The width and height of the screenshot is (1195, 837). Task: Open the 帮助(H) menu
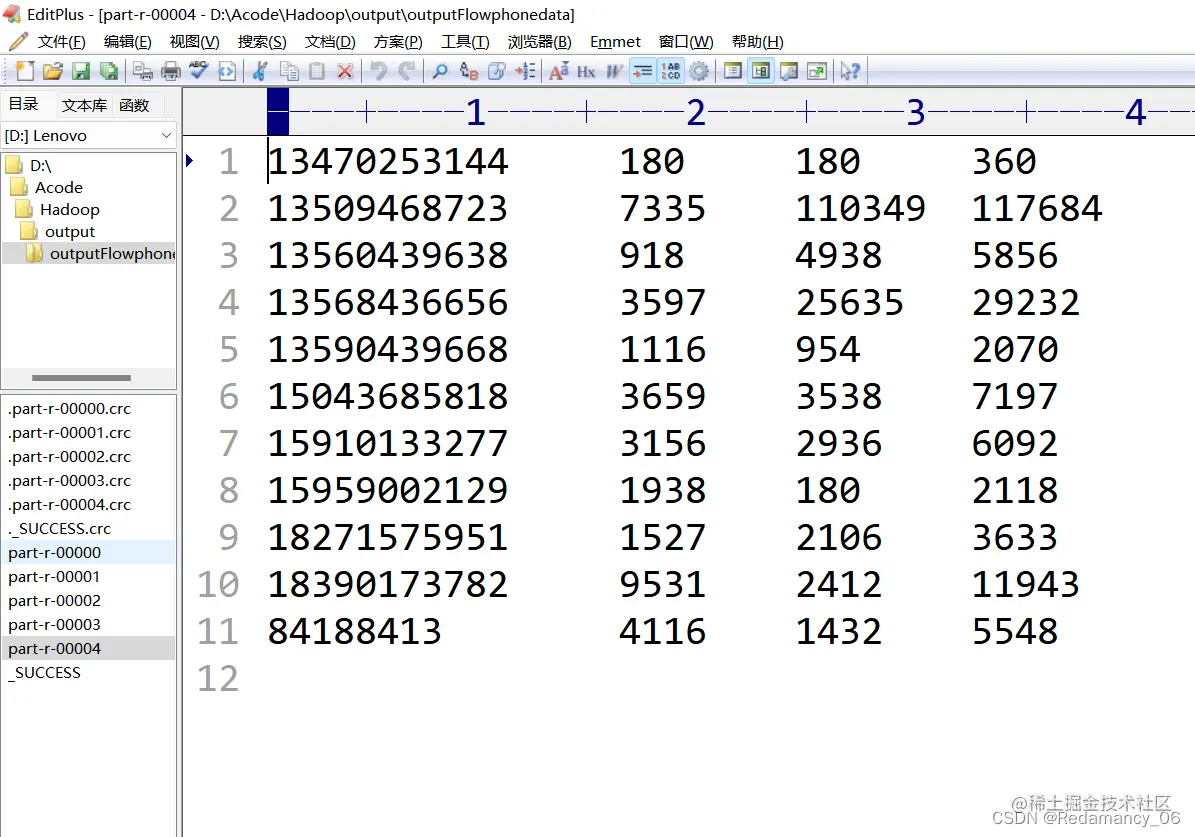[757, 42]
